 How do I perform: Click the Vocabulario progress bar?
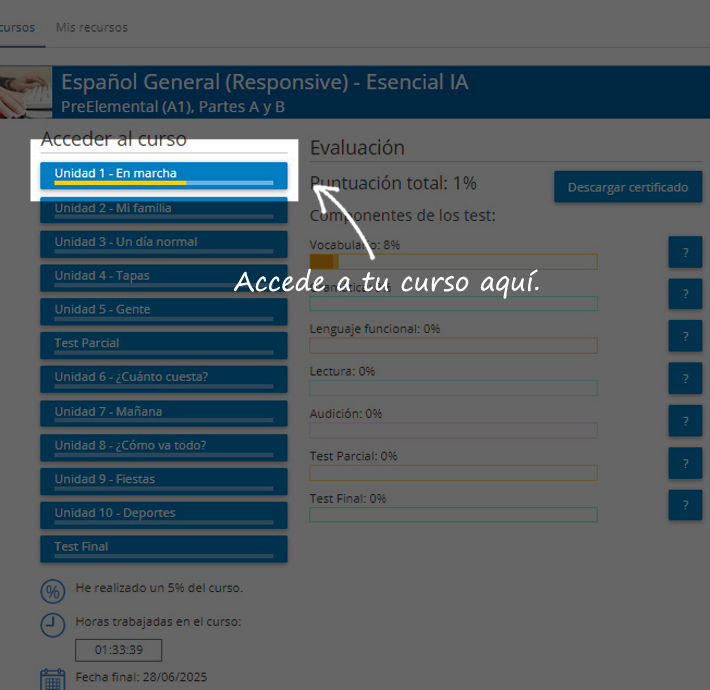click(453, 261)
